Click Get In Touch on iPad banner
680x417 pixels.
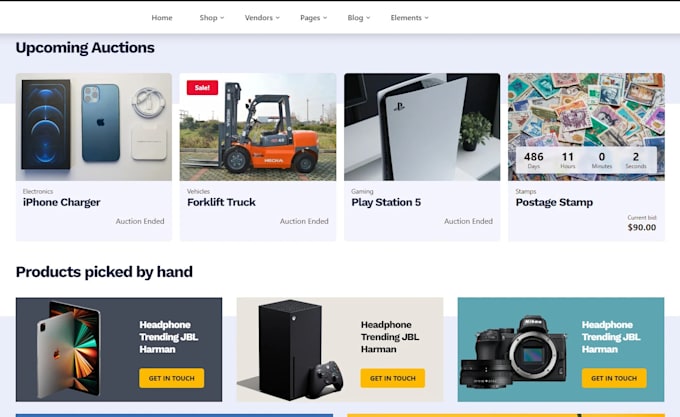pyautogui.click(x=172, y=378)
